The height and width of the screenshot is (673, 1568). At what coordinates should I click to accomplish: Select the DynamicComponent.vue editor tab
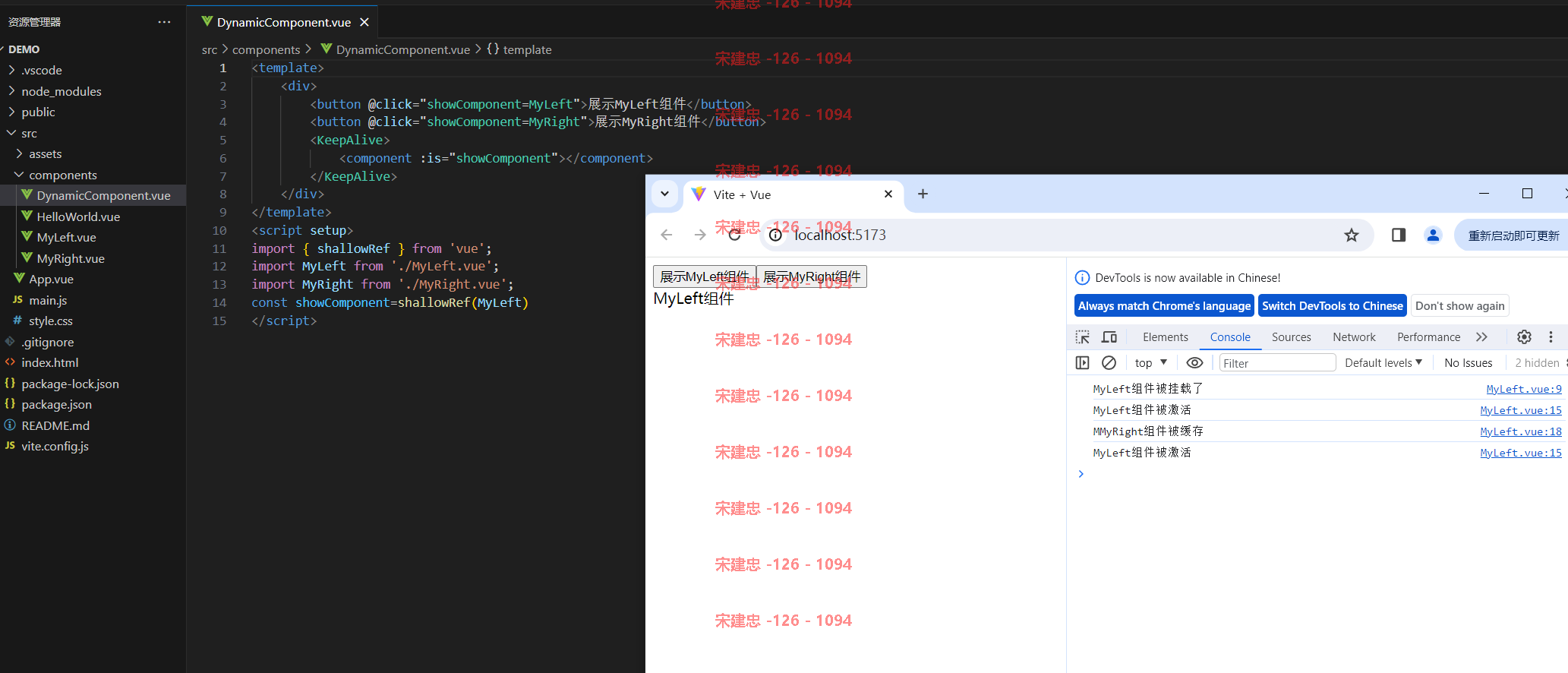click(282, 22)
